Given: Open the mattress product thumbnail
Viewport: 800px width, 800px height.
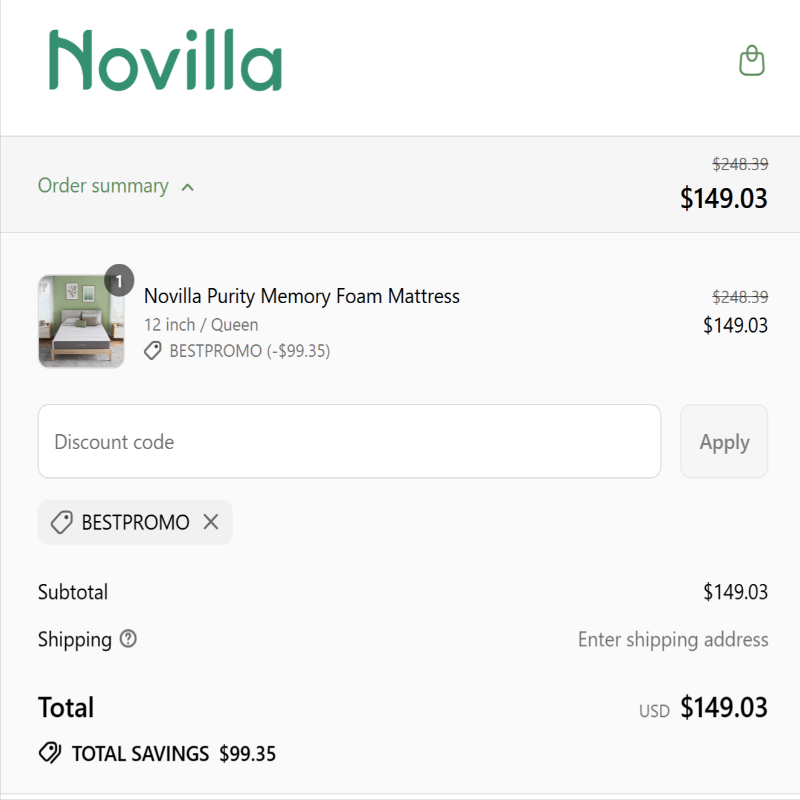Looking at the screenshot, I should pyautogui.click(x=82, y=321).
